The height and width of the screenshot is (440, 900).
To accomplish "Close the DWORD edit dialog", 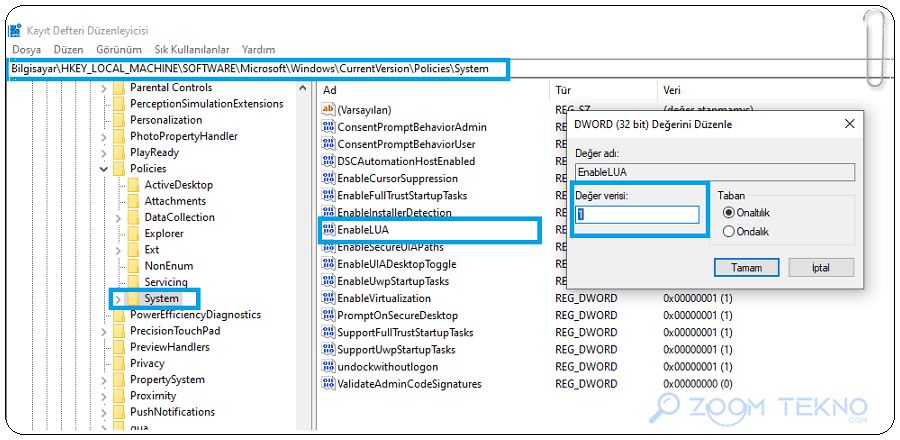I will 850,124.
